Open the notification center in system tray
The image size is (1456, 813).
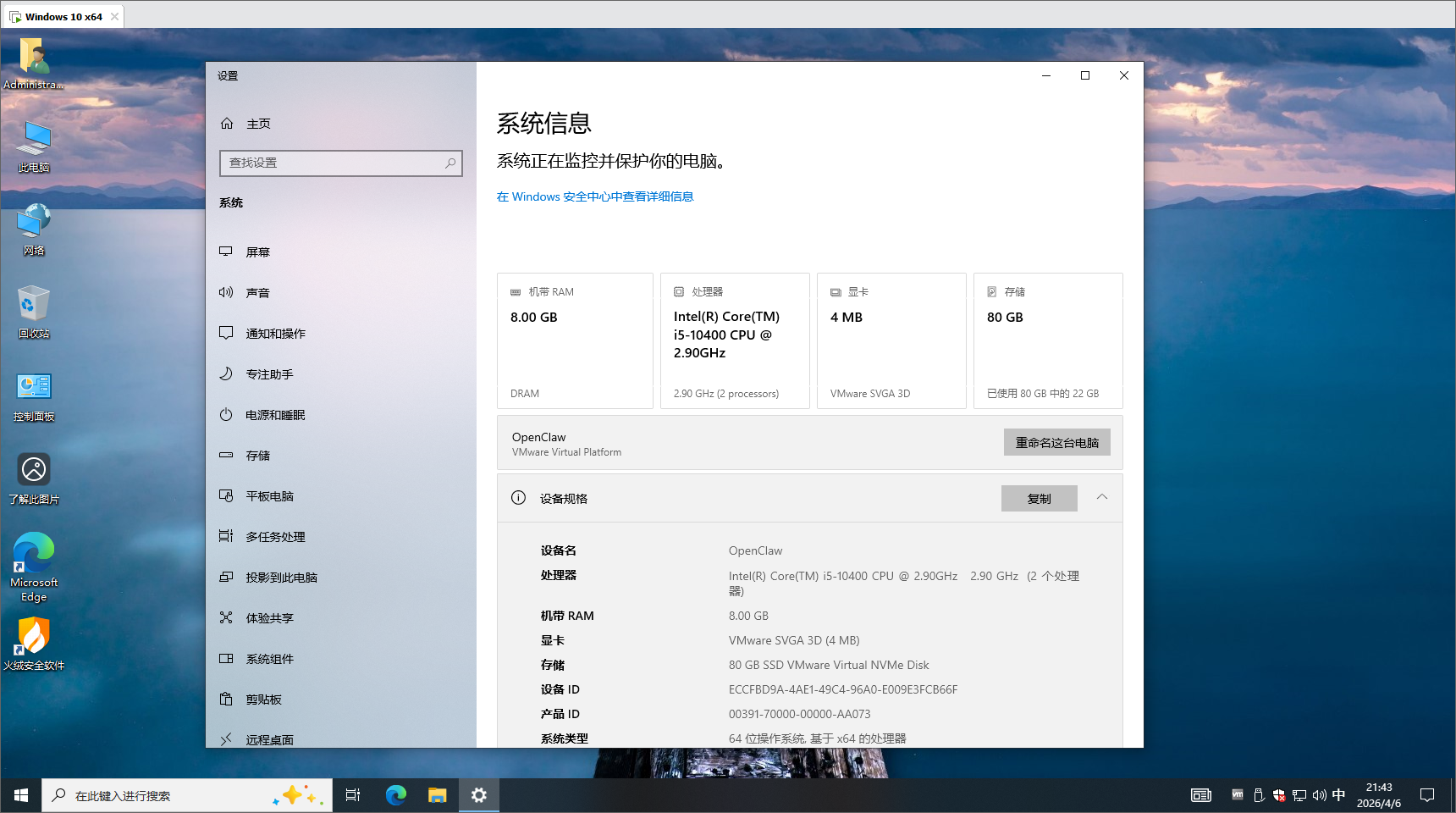tap(1428, 794)
